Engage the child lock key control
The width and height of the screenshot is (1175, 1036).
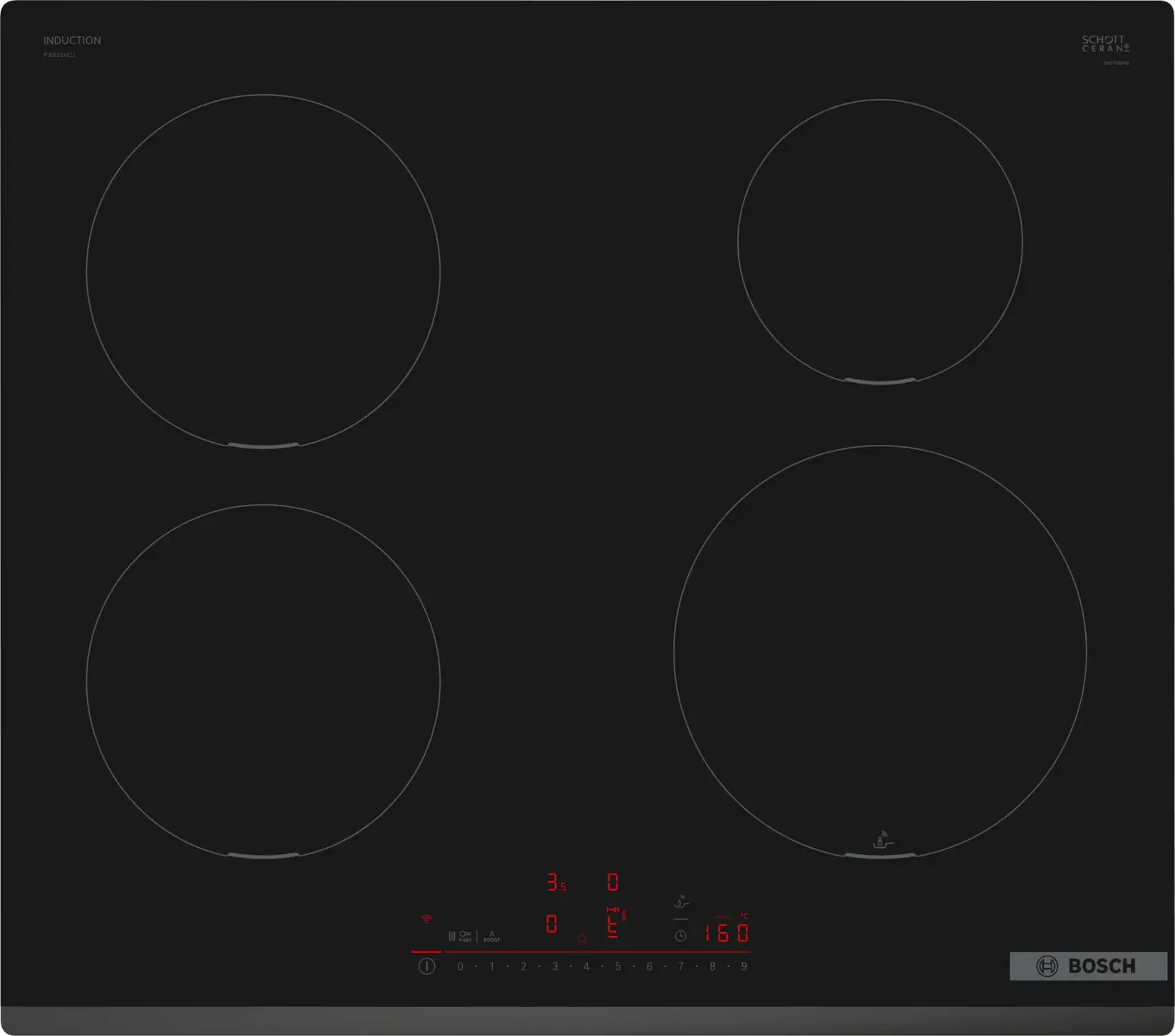tap(465, 936)
